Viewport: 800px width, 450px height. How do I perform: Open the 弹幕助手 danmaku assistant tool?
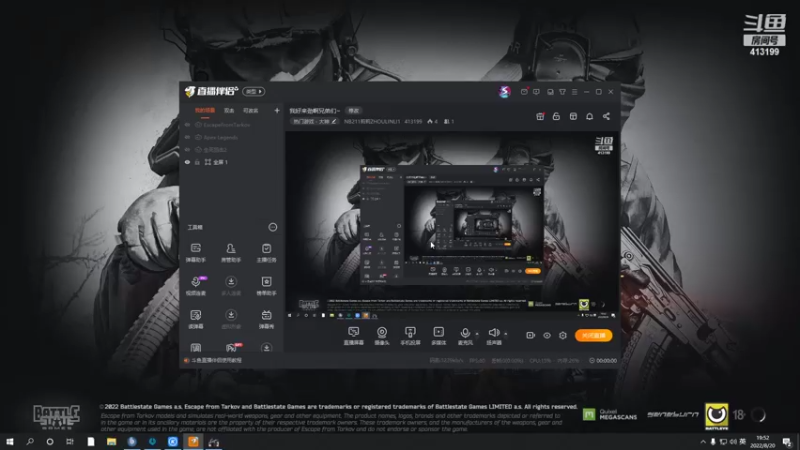[x=195, y=253]
